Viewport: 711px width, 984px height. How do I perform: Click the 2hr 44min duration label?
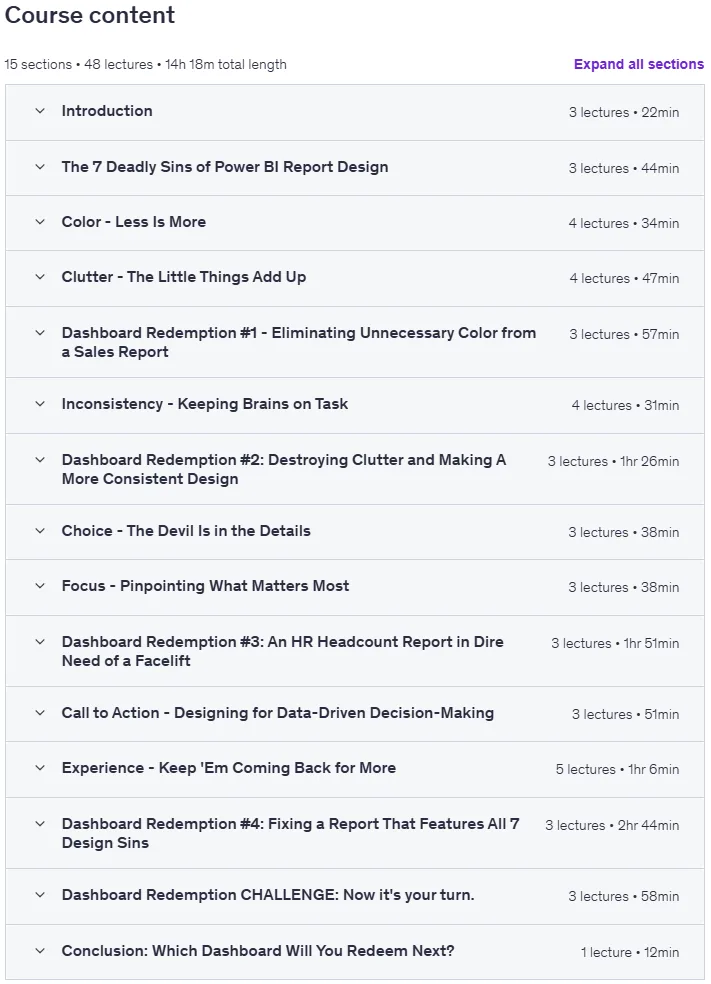coord(648,825)
